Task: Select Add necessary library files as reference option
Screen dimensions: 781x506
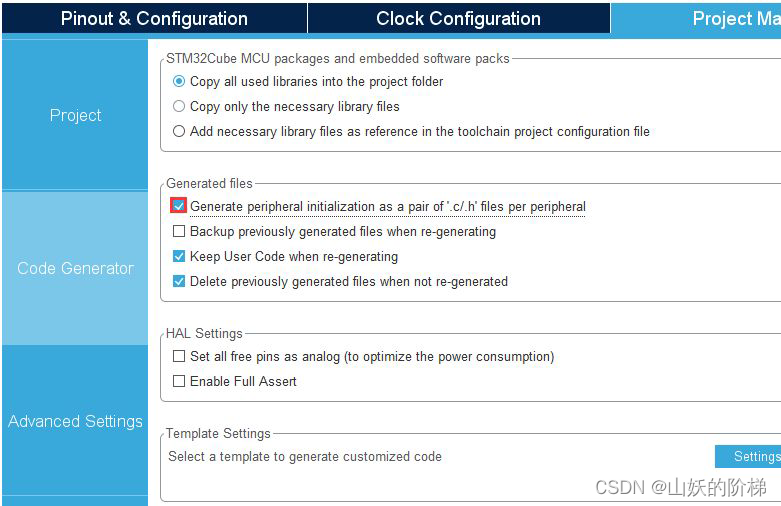Action: (x=179, y=131)
